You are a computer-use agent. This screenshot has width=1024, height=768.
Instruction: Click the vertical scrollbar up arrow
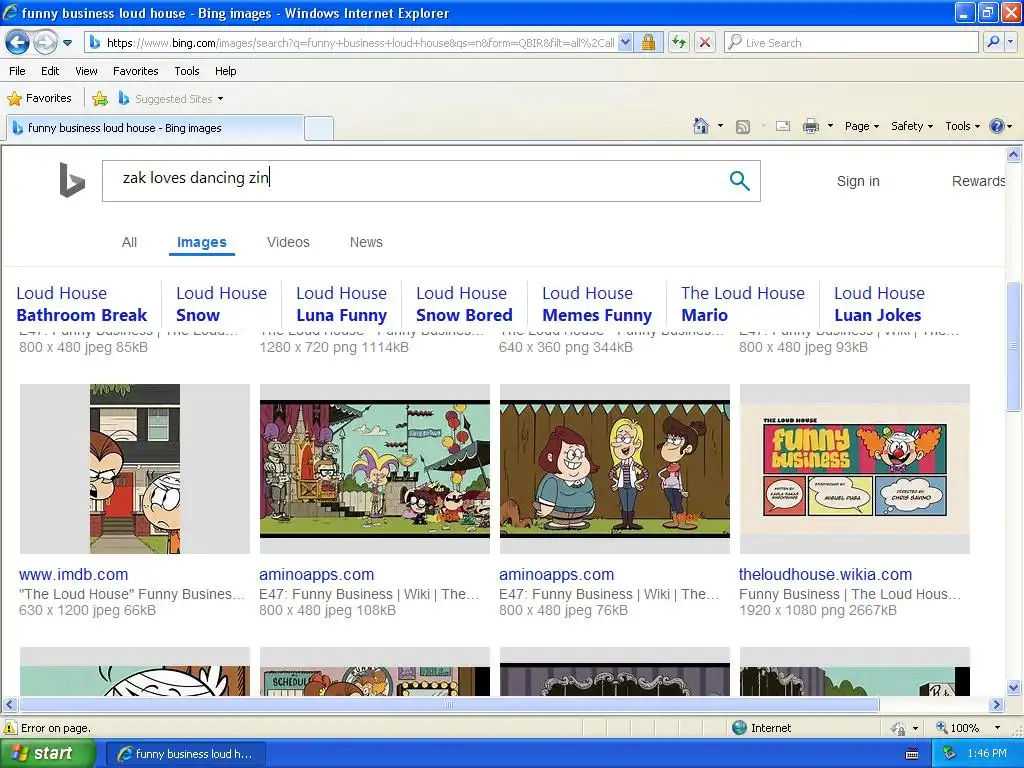tap(1014, 155)
